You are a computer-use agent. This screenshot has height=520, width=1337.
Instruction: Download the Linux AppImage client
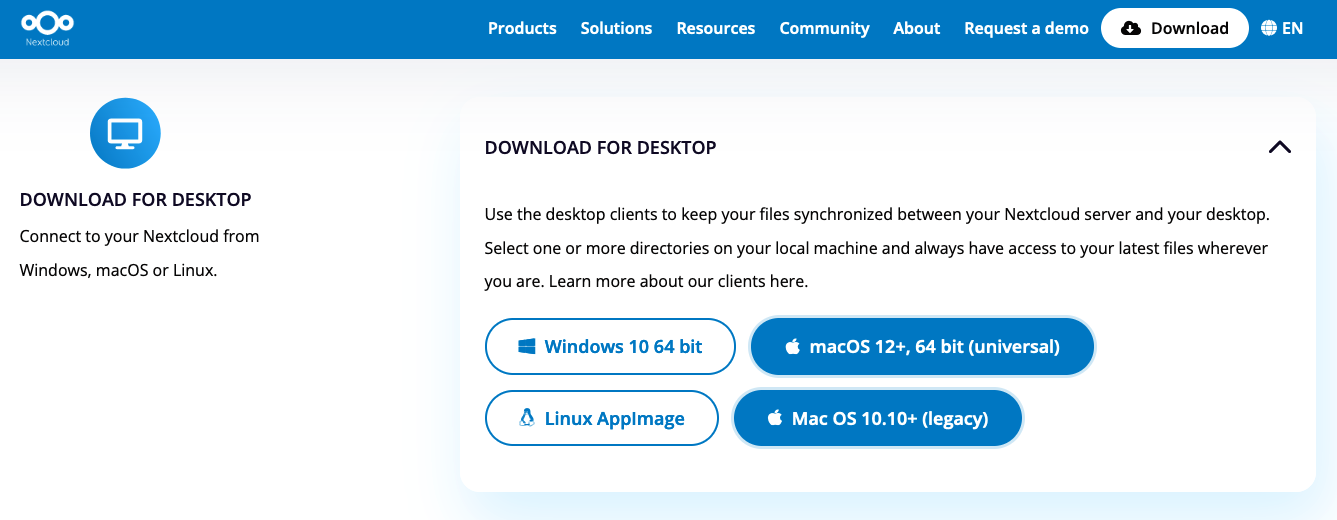point(602,418)
